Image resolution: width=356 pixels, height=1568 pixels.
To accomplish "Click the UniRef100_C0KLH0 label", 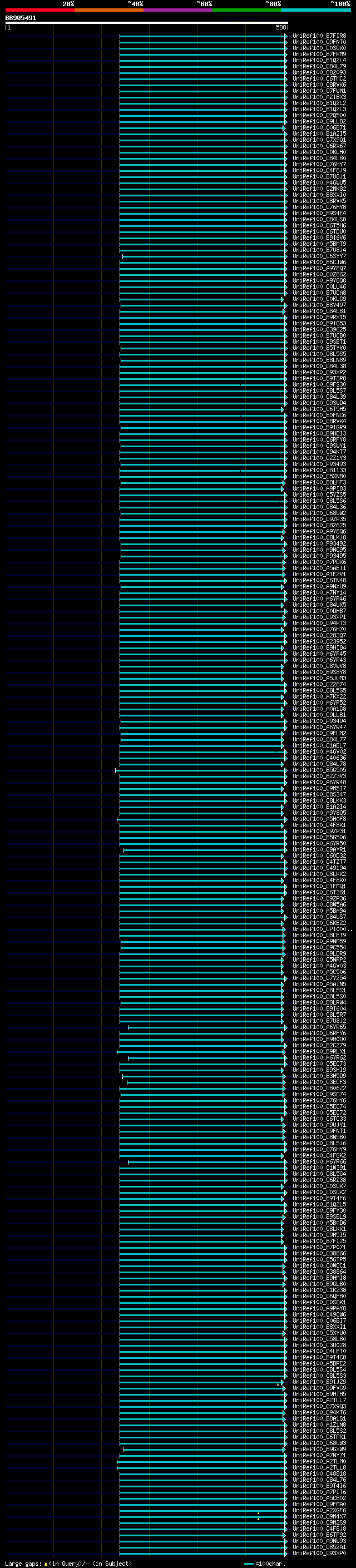I will (x=319, y=152).
